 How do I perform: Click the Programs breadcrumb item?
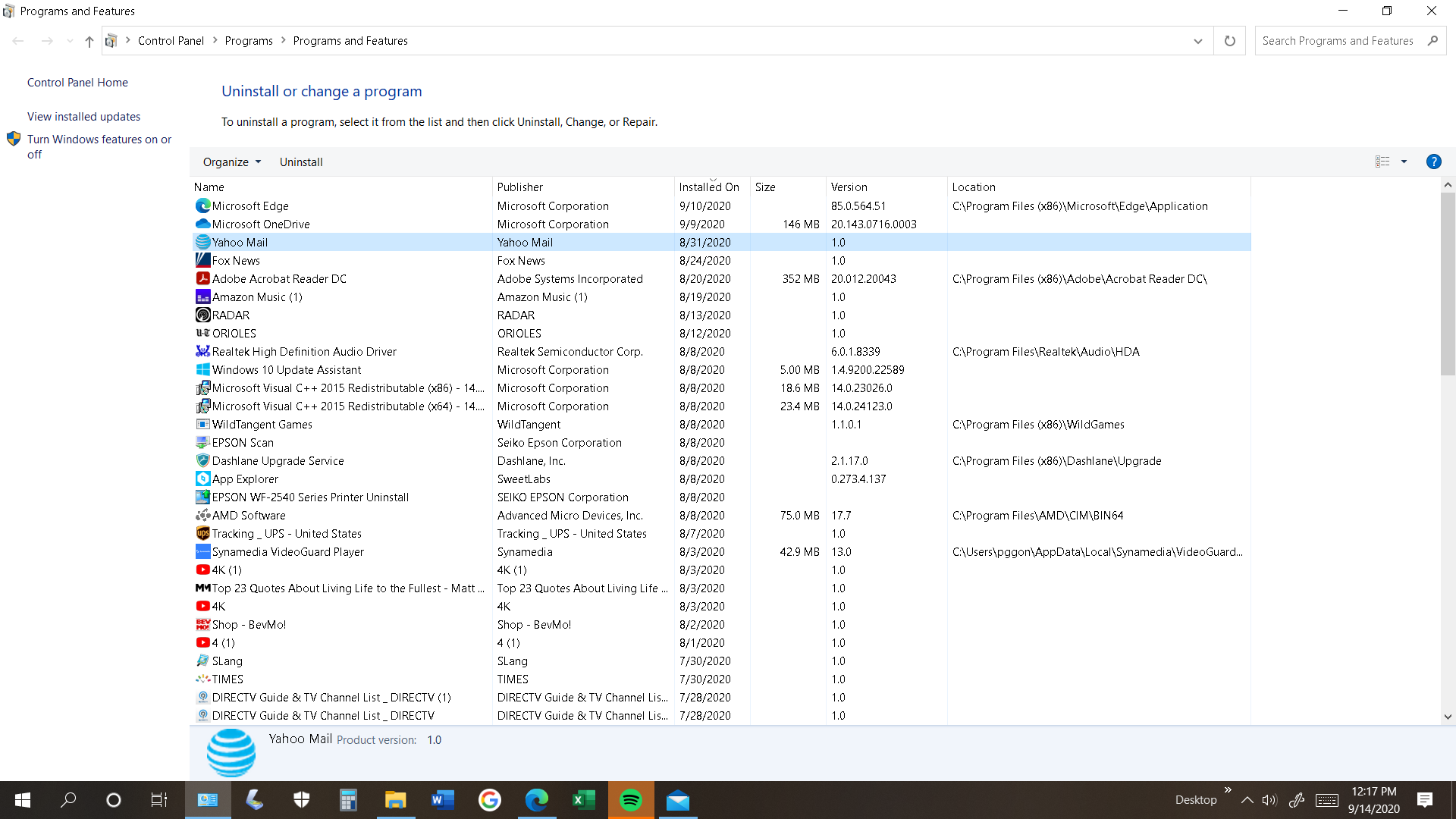(x=249, y=41)
